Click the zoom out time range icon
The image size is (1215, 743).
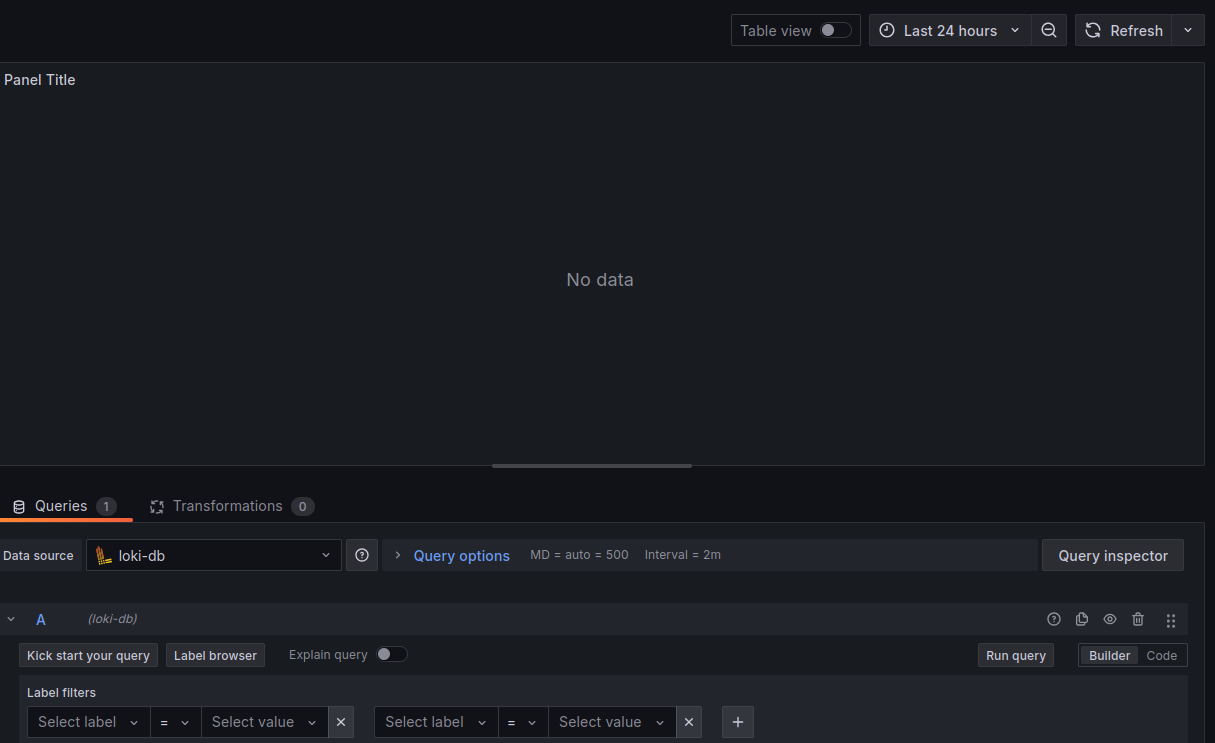(x=1048, y=30)
